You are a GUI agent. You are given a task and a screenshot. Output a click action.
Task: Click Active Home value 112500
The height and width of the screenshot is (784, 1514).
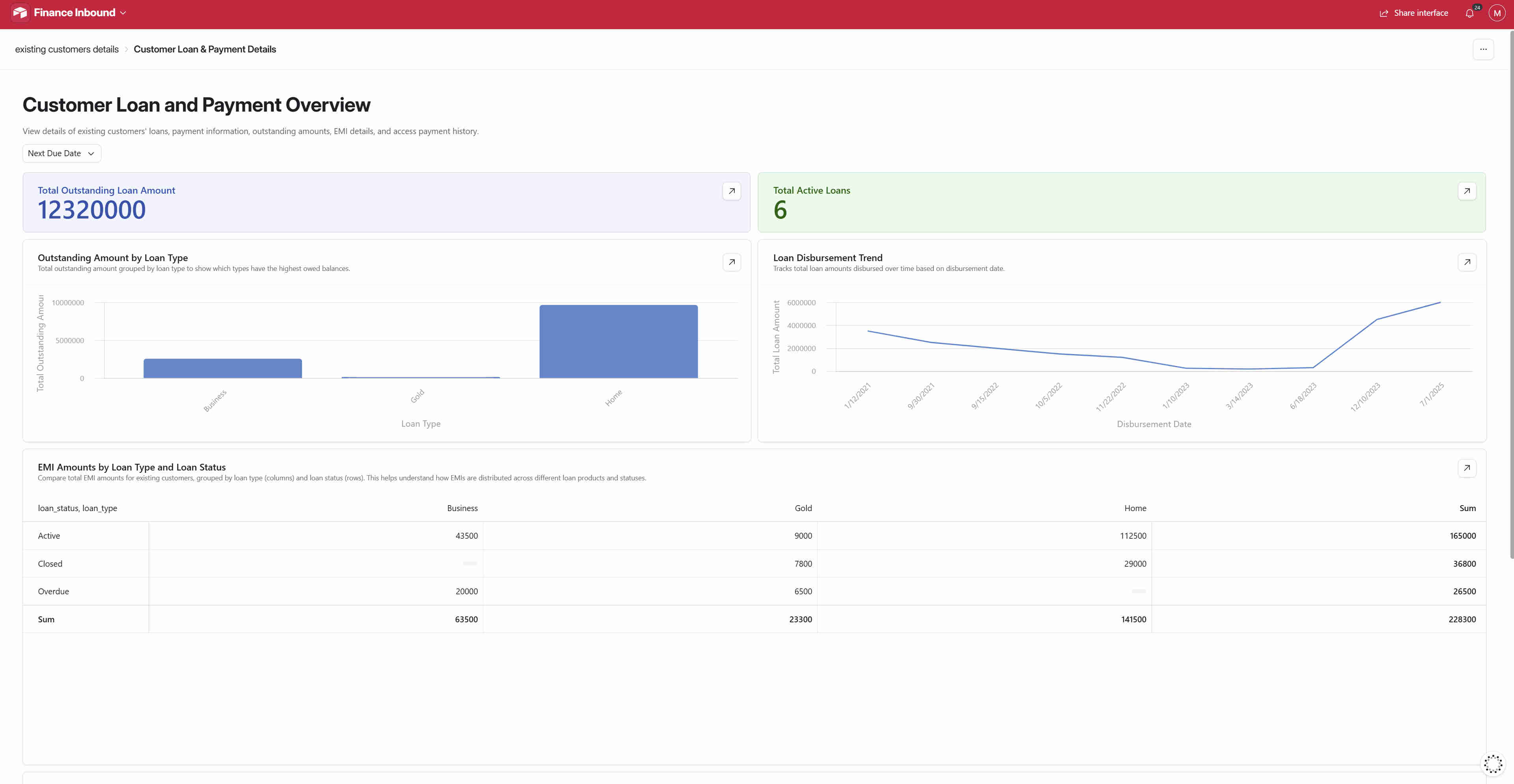click(x=1133, y=536)
